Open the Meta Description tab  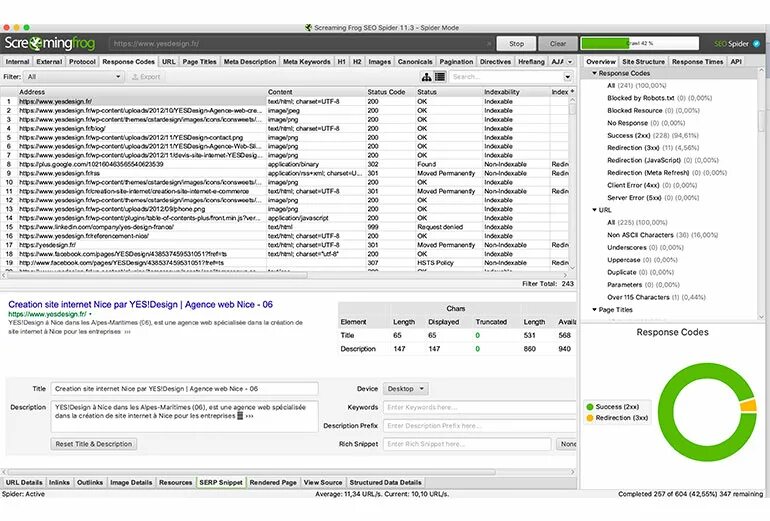click(250, 62)
